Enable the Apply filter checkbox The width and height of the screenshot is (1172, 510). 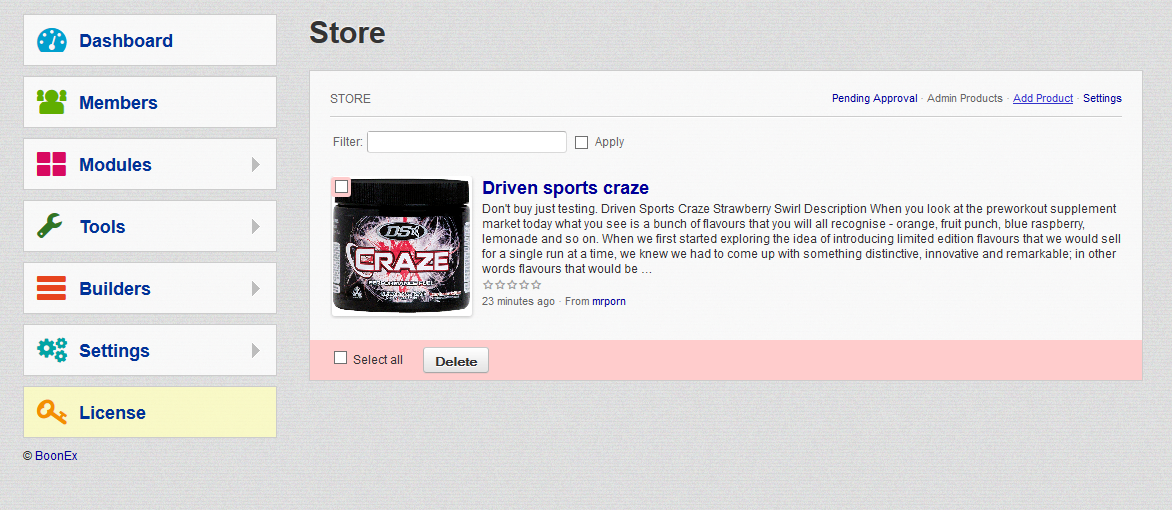pos(582,142)
